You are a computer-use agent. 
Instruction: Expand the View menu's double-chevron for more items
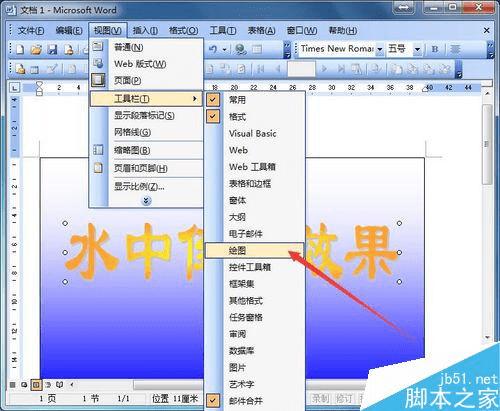point(146,201)
